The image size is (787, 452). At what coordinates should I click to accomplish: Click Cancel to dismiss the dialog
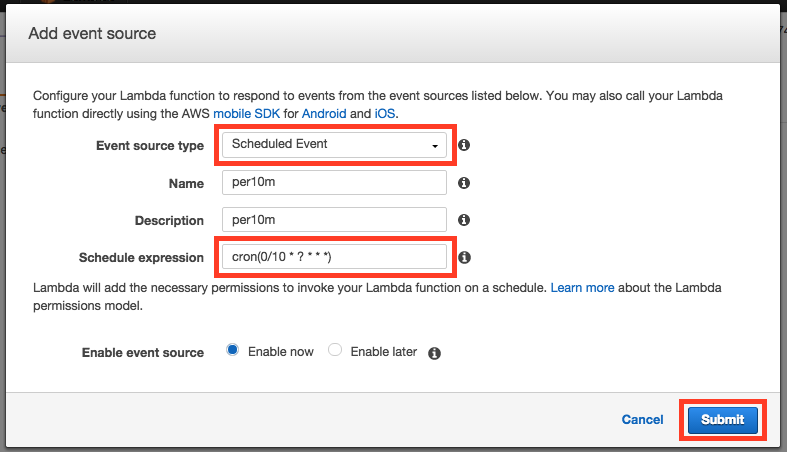[x=642, y=420]
